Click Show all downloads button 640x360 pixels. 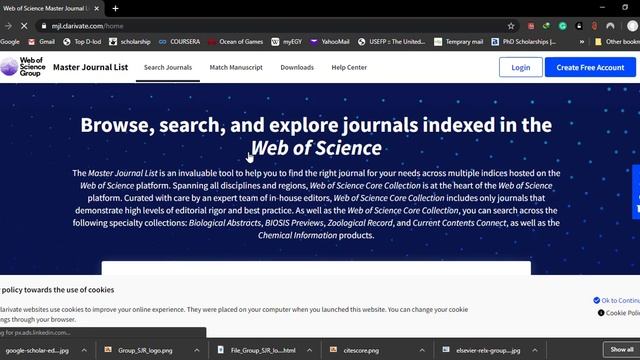(621, 350)
